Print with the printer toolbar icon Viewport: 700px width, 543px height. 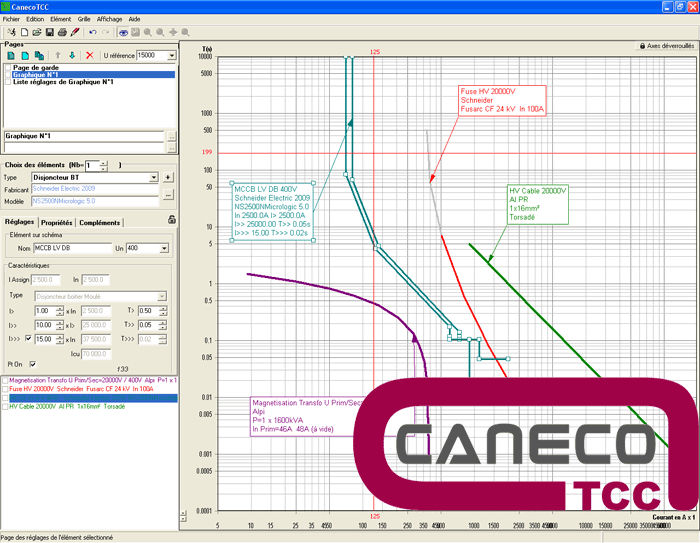62,32
